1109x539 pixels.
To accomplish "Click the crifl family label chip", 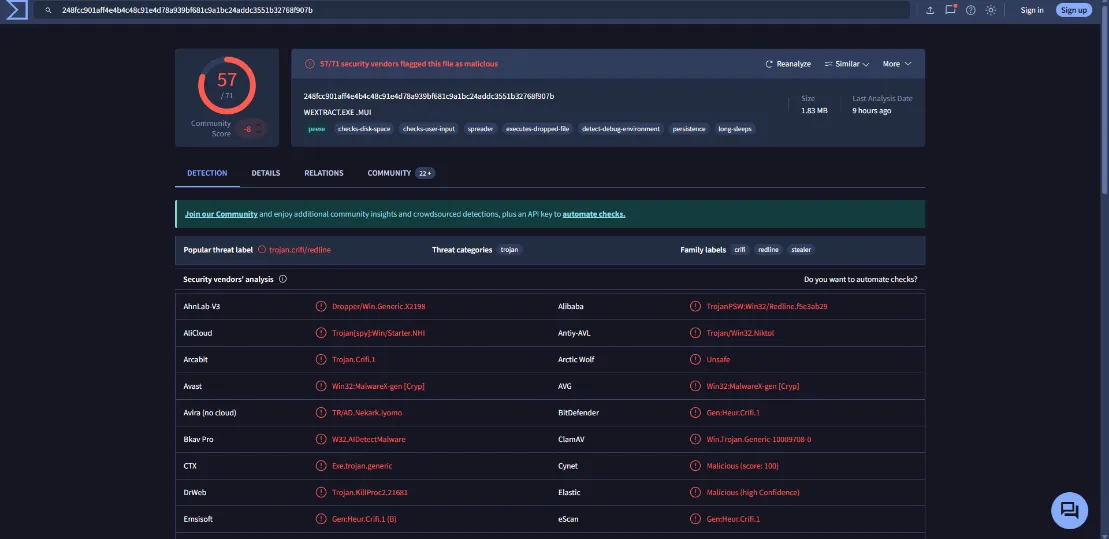I will (x=740, y=250).
